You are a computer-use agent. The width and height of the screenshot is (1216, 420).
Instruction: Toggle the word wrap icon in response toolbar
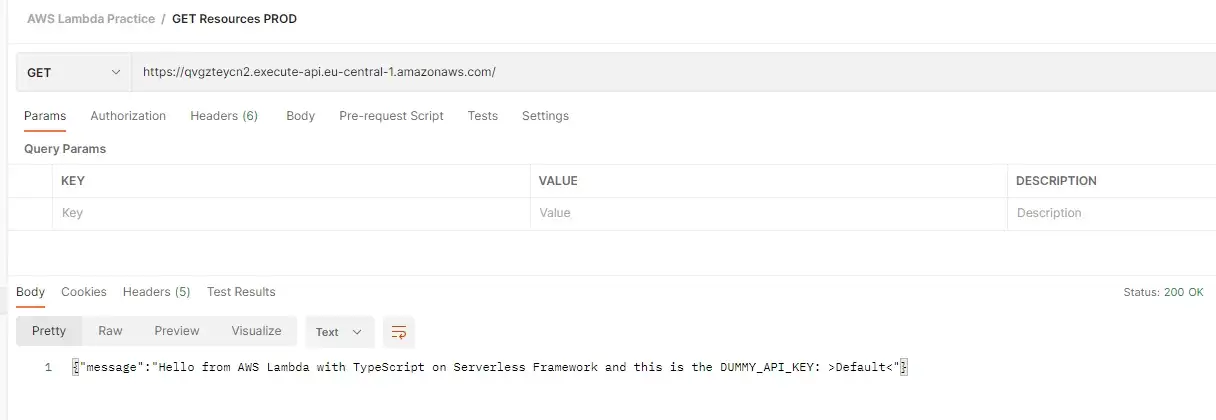[x=399, y=332]
